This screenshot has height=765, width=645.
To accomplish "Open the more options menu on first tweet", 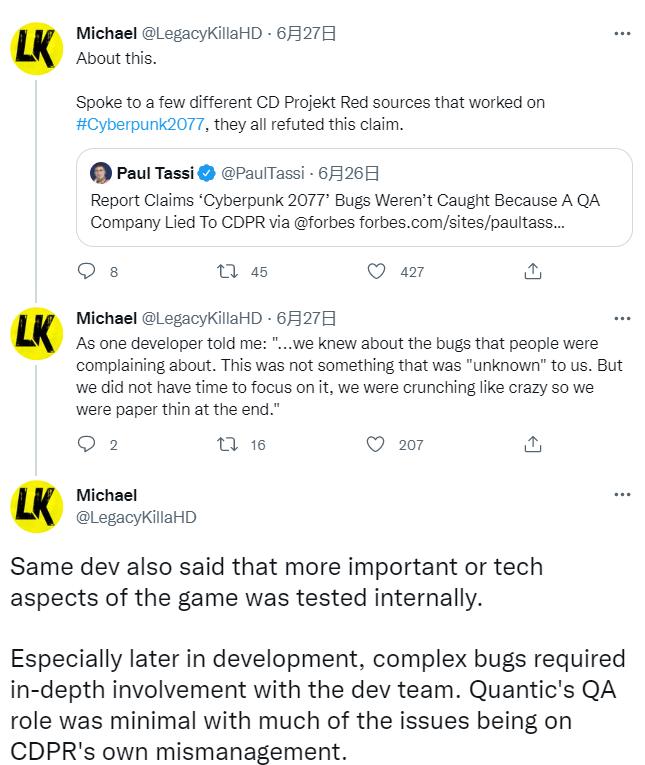I will click(621, 33).
